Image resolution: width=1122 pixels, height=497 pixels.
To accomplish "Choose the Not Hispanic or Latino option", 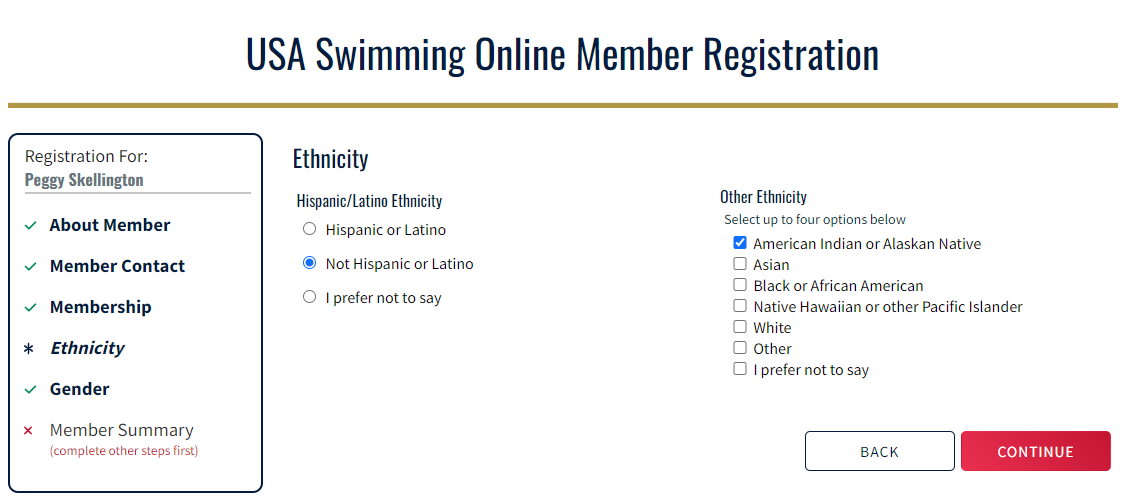I will (309, 264).
